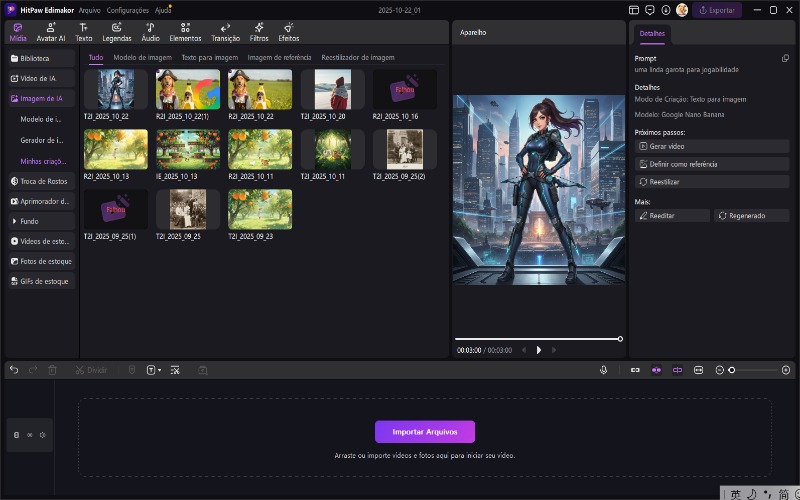Open the Transição tool

tap(226, 31)
